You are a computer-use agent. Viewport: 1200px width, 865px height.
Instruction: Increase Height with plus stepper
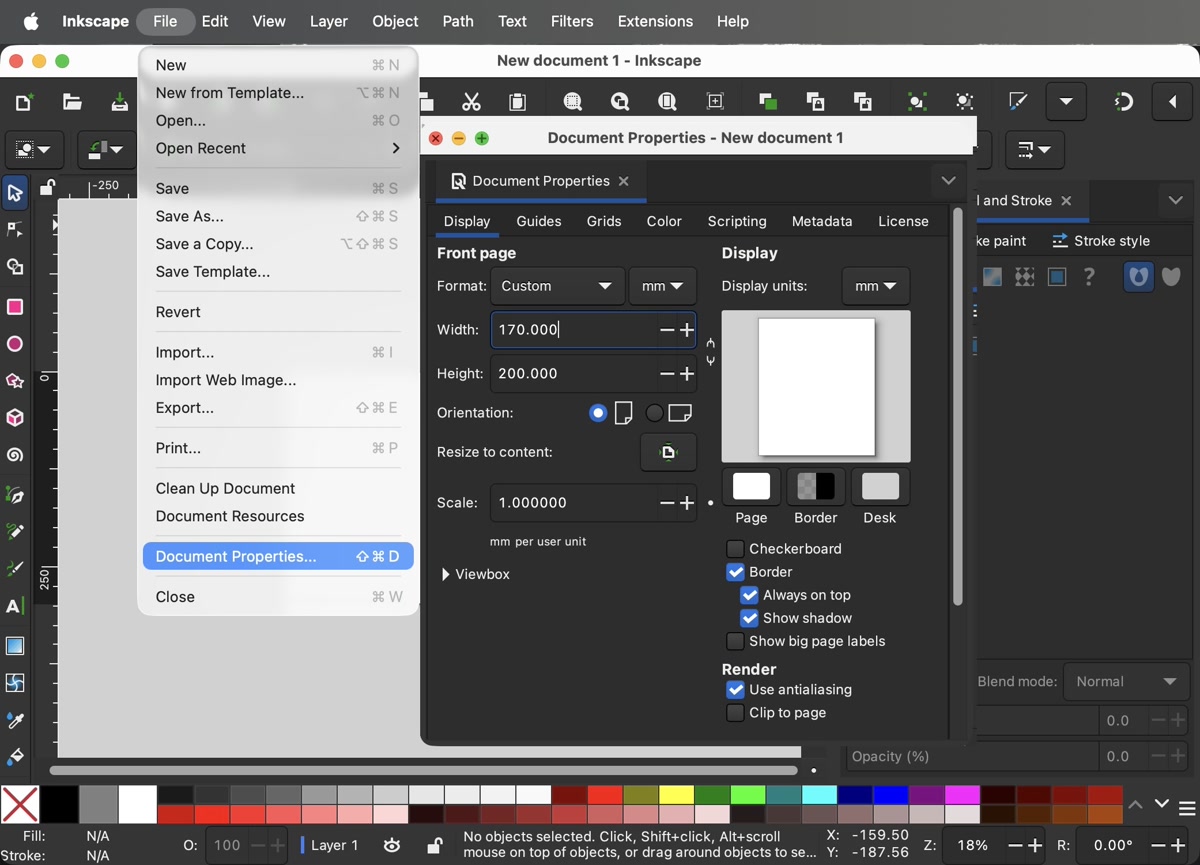pos(687,374)
